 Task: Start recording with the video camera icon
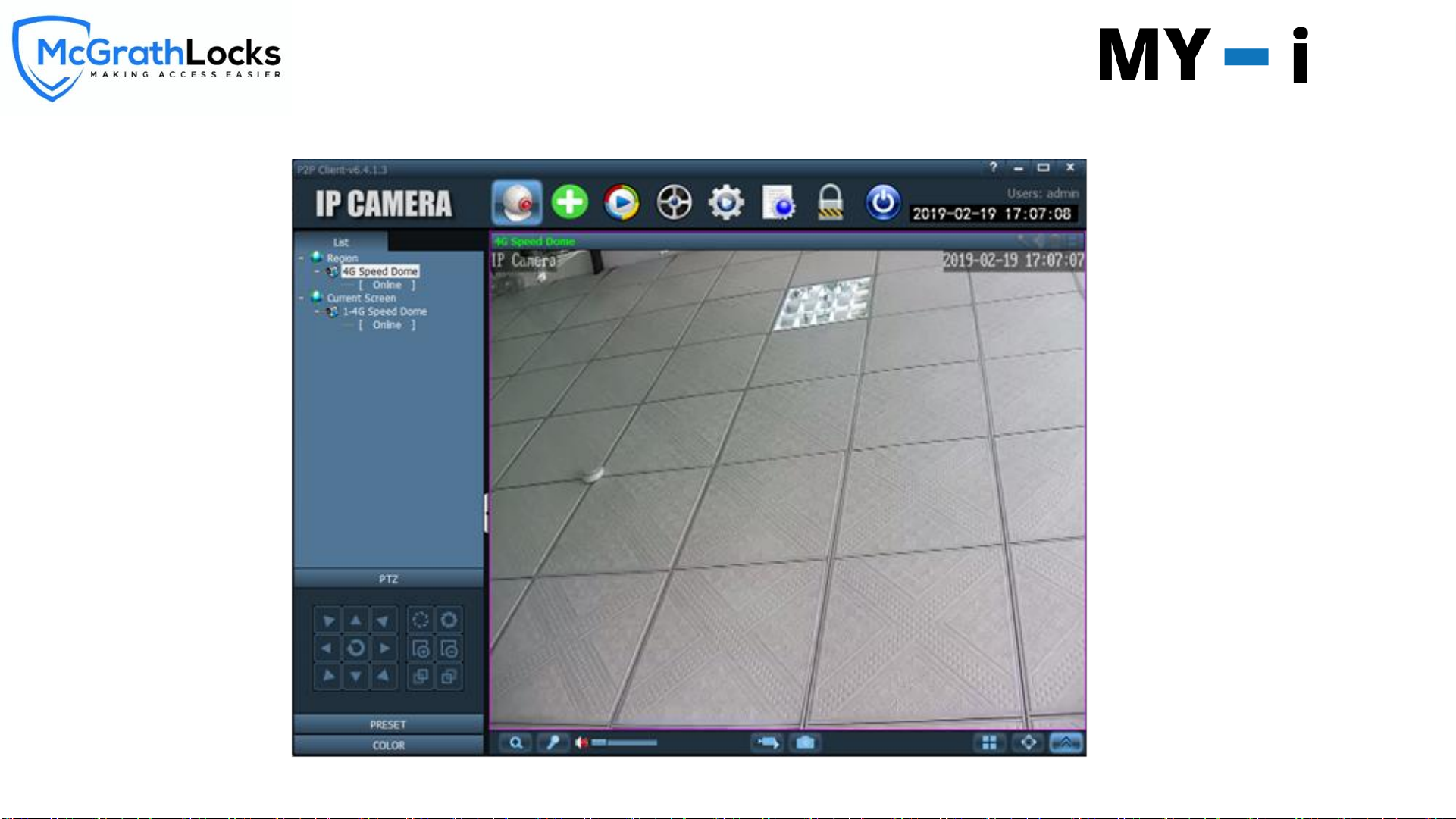point(767,743)
